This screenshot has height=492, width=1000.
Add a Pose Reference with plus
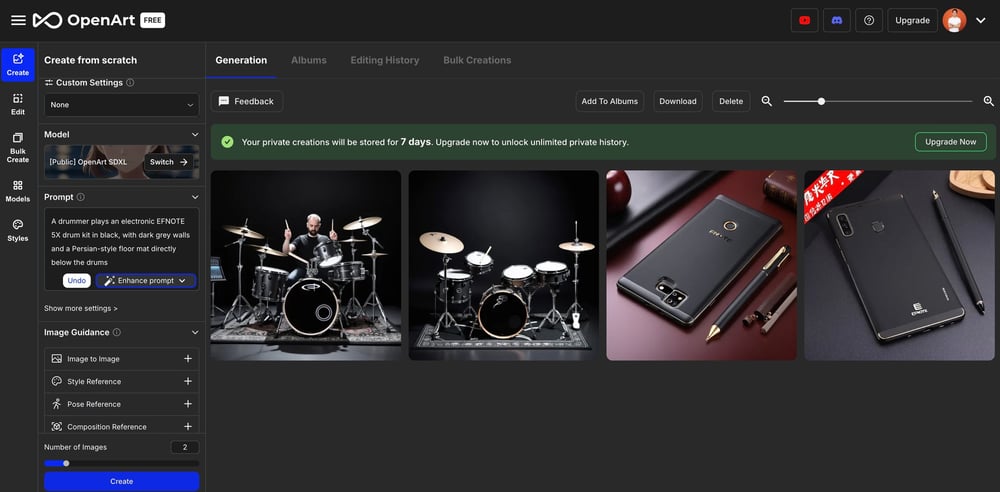187,404
